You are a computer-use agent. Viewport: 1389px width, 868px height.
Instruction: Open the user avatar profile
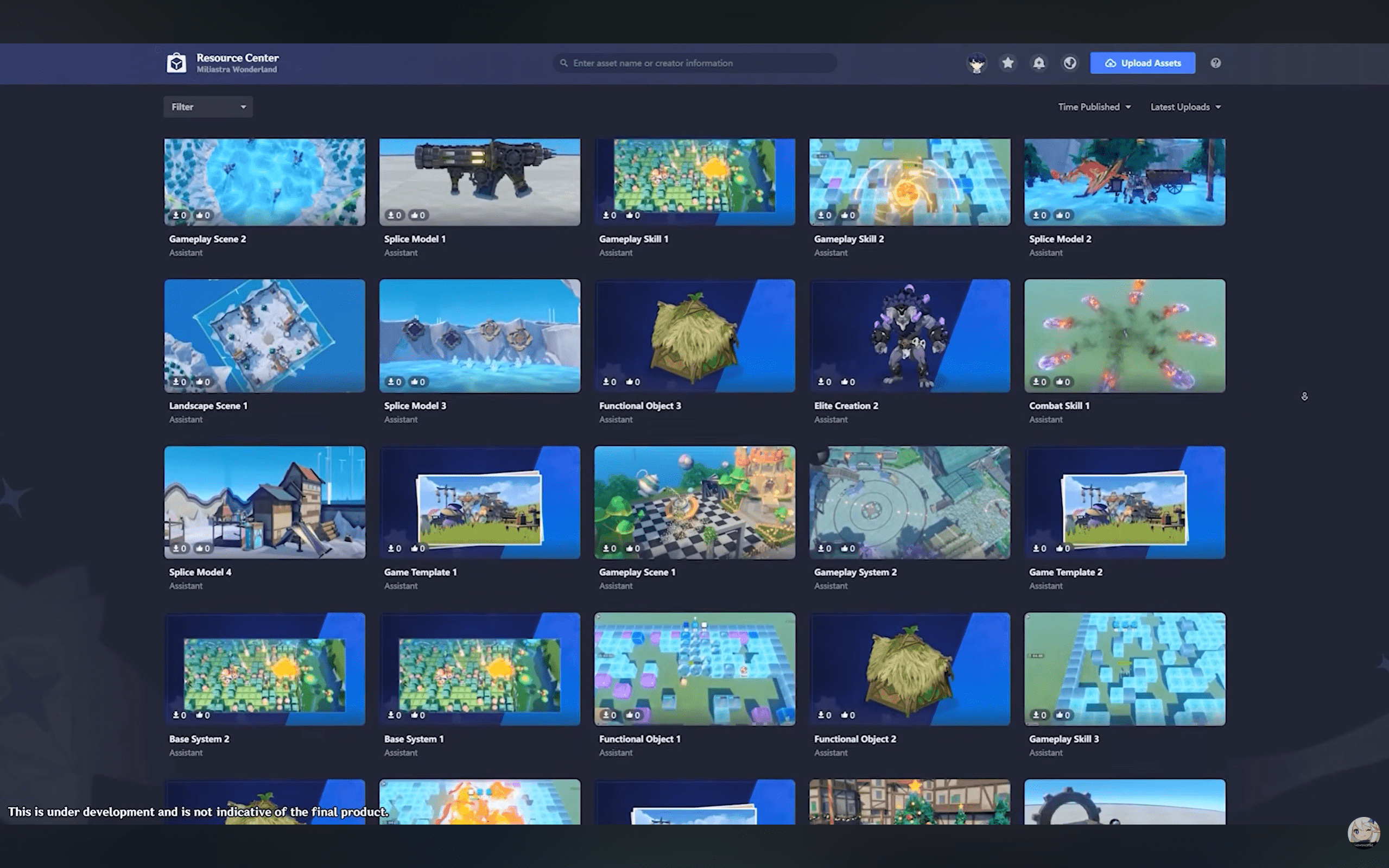click(976, 63)
